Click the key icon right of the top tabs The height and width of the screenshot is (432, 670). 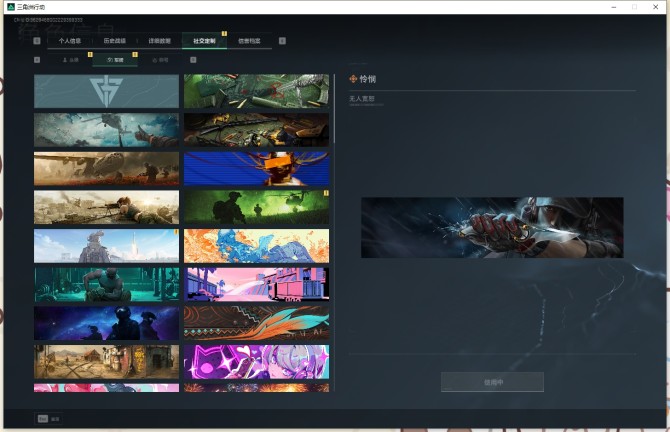click(282, 41)
